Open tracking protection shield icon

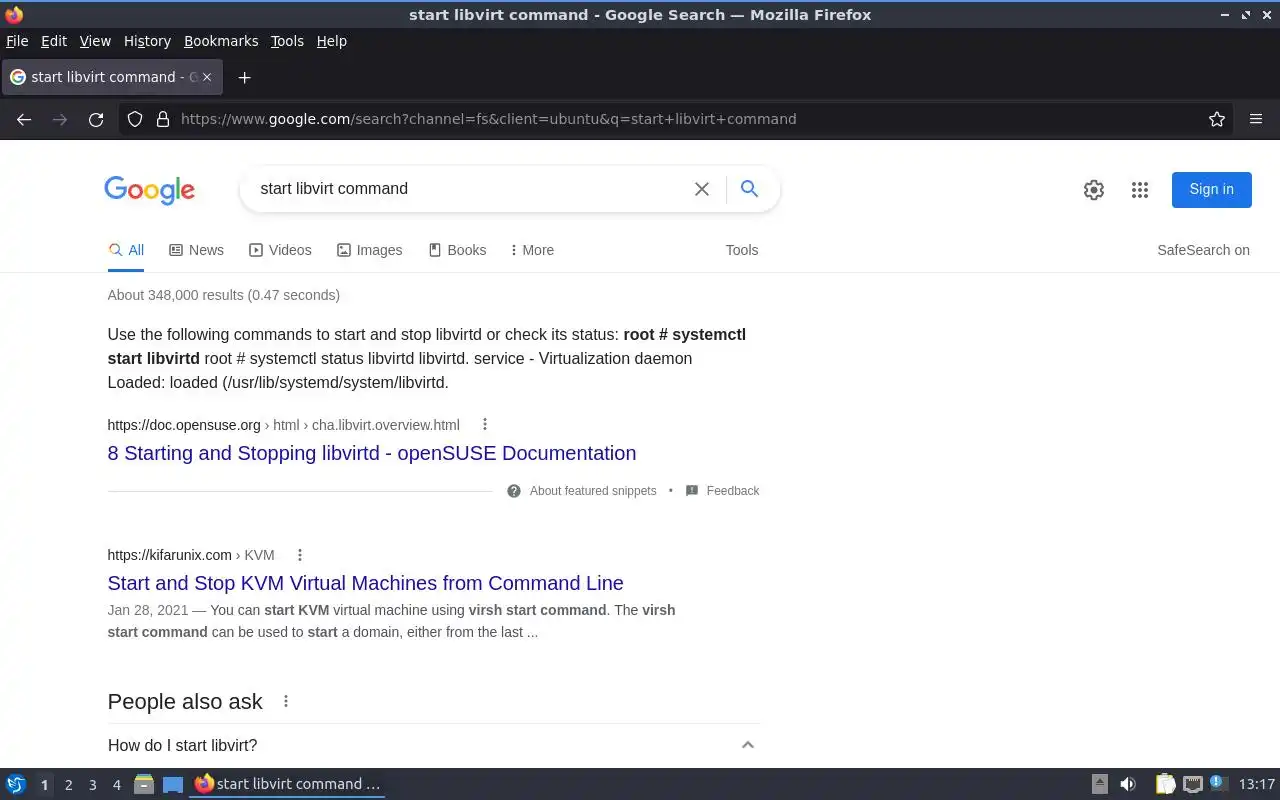pos(135,119)
